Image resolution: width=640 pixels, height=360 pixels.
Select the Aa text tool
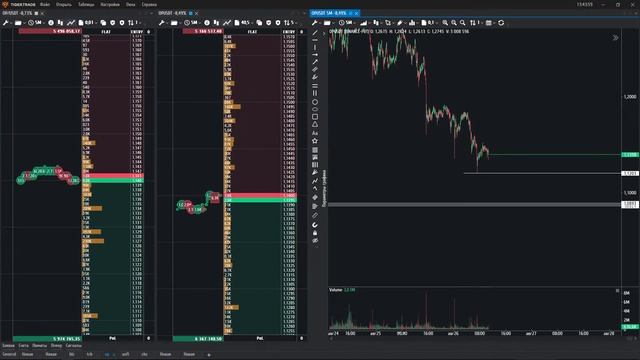coord(315,133)
